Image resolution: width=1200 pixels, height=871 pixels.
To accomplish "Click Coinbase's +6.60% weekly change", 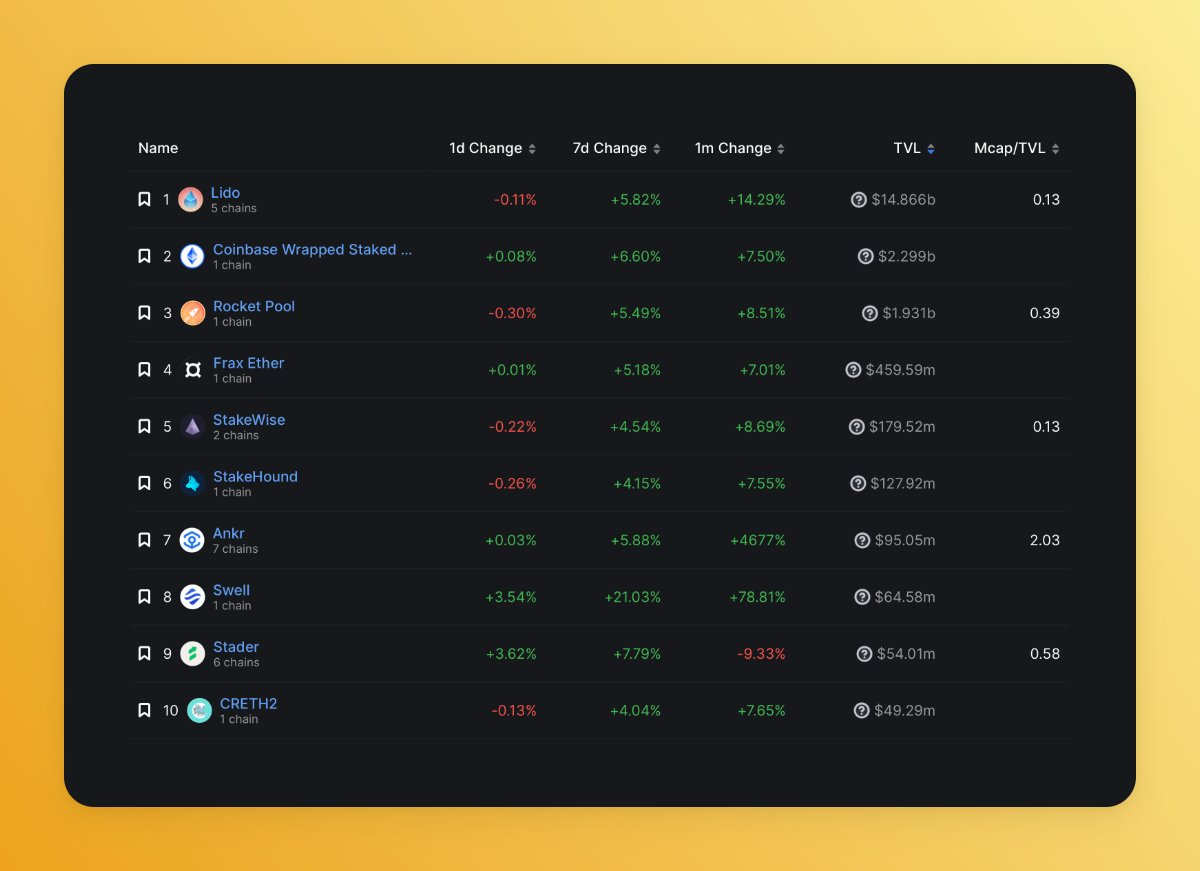I will [x=636, y=256].
